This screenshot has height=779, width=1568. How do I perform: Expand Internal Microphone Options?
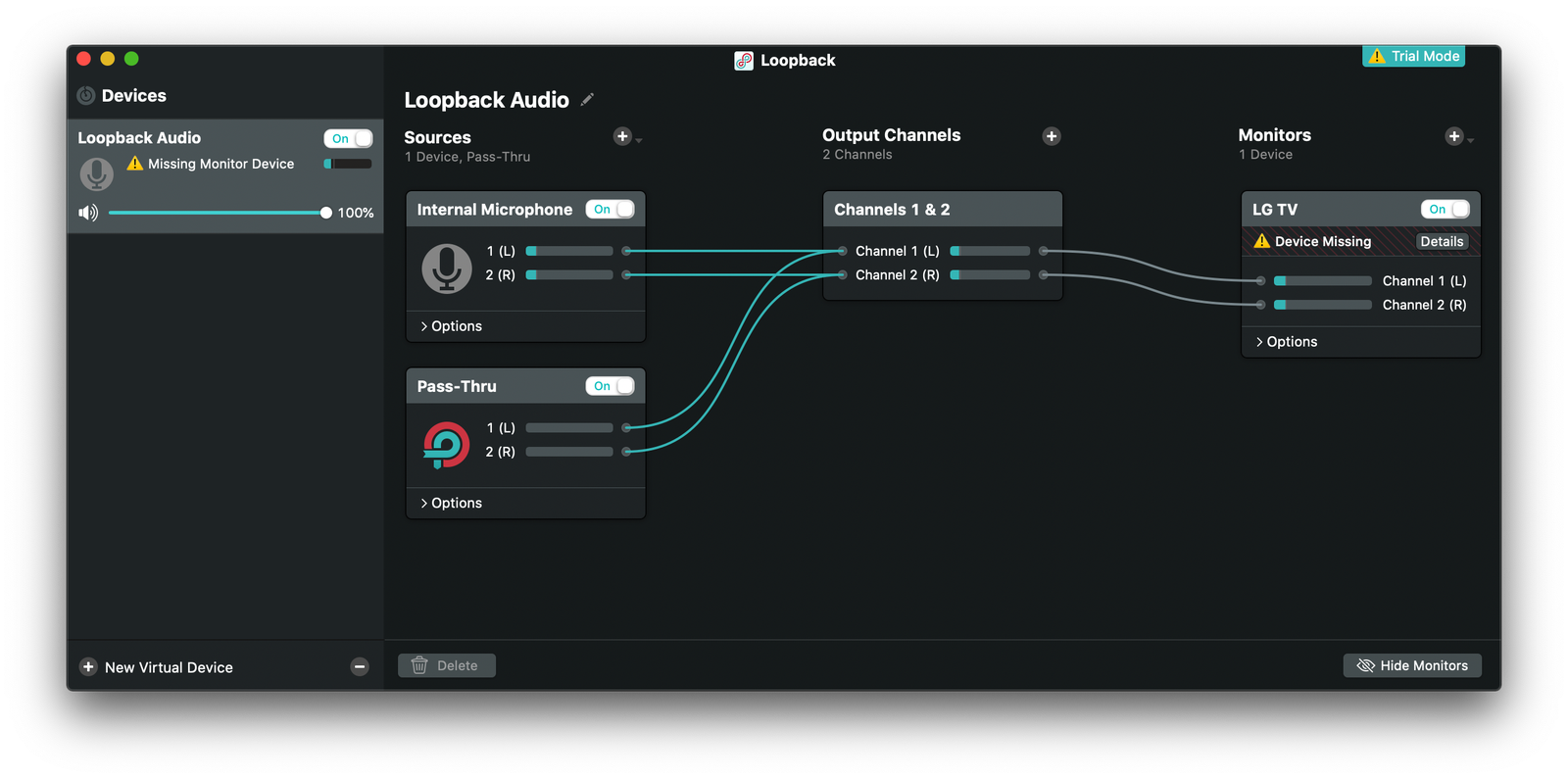451,326
